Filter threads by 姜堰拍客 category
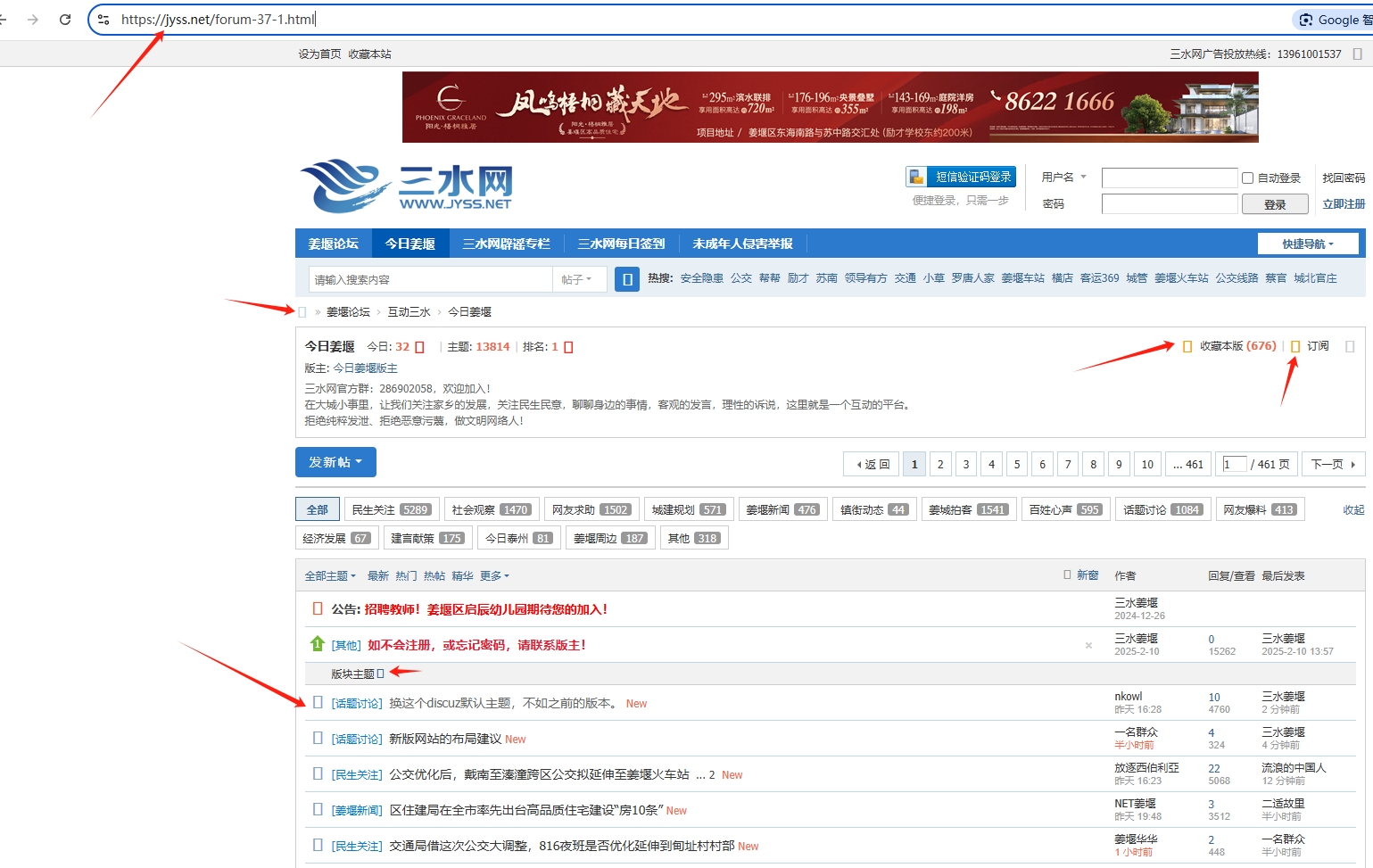1373x868 pixels. tap(969, 509)
